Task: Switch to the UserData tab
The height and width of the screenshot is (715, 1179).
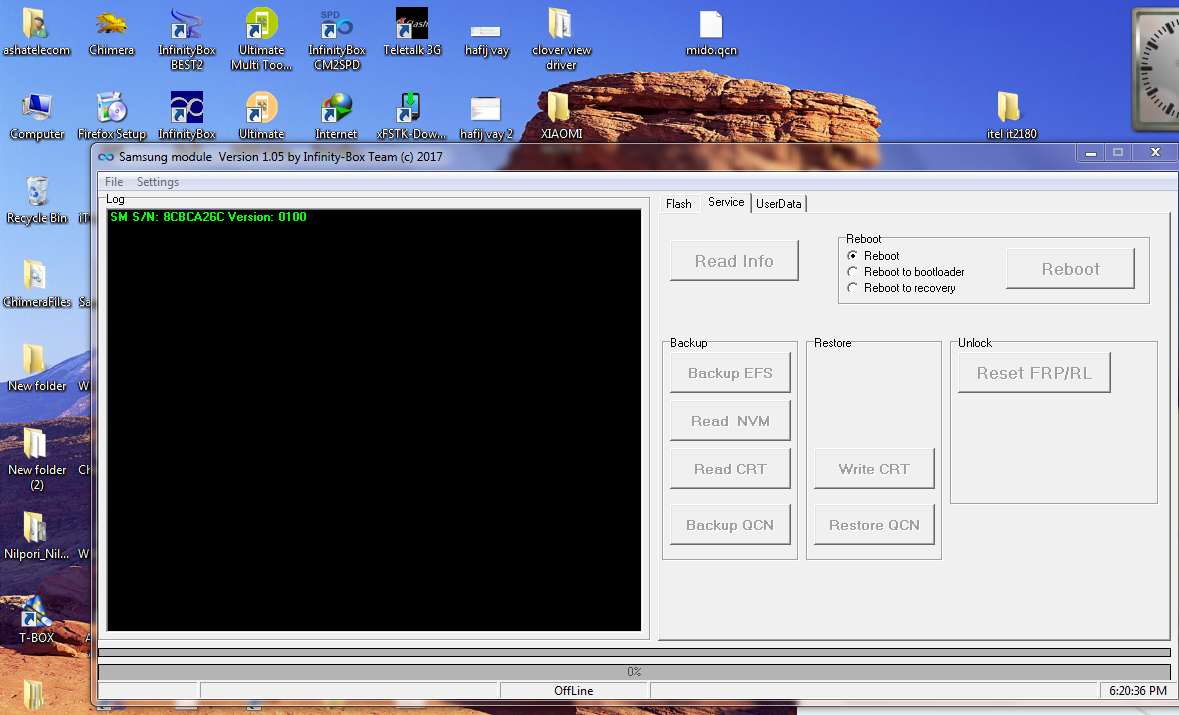Action: click(778, 204)
